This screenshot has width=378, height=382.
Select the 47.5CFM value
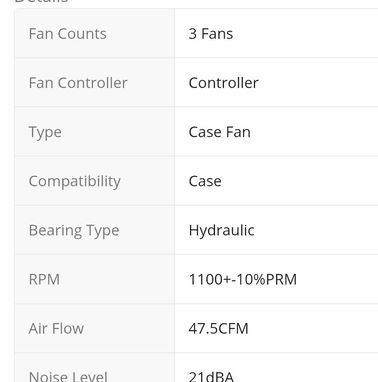tap(218, 329)
